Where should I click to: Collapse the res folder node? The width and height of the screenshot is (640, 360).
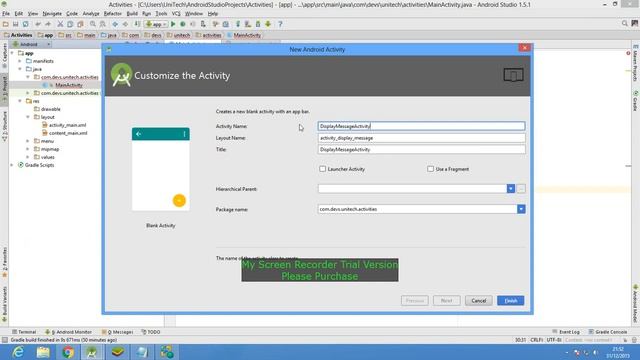point(20,101)
